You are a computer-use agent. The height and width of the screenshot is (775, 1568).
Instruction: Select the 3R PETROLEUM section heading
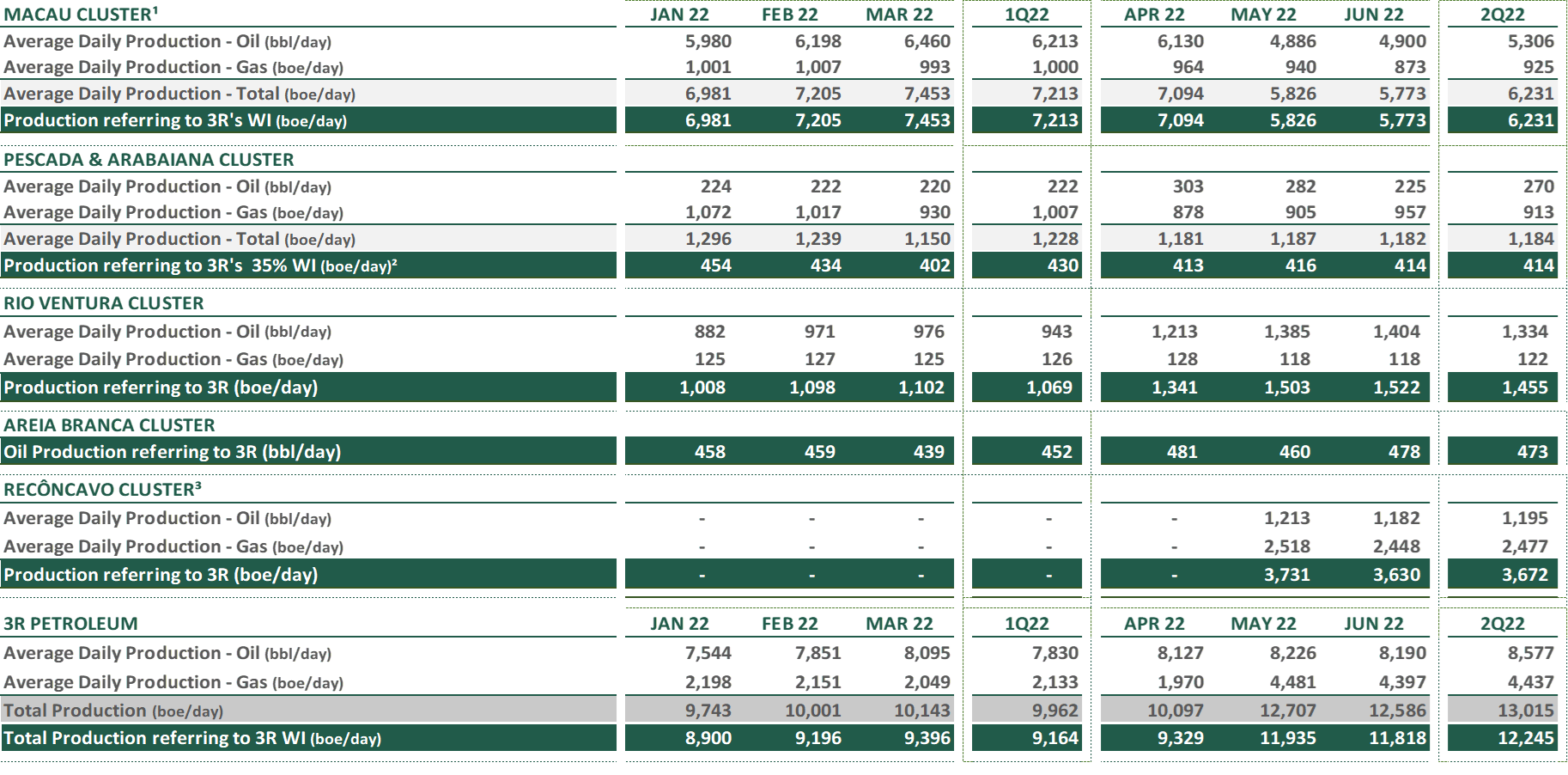pos(70,624)
